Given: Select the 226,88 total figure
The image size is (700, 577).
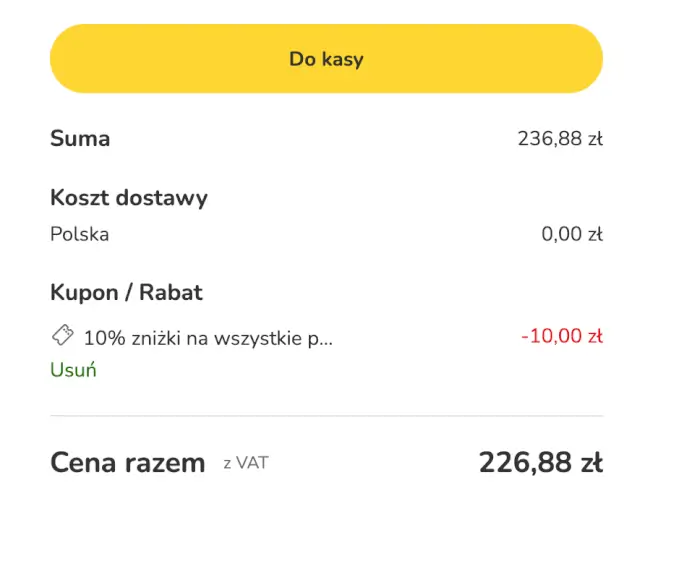Looking at the screenshot, I should pos(526,463).
